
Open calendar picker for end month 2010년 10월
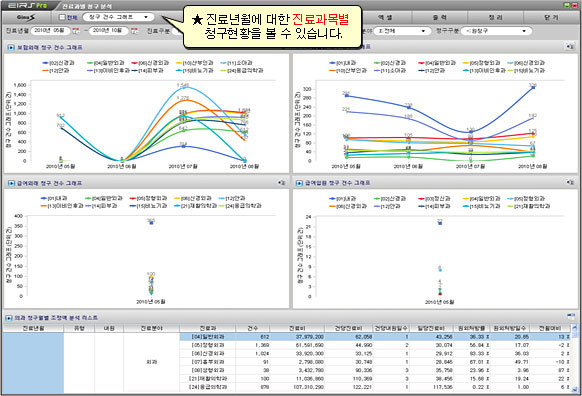[134, 31]
